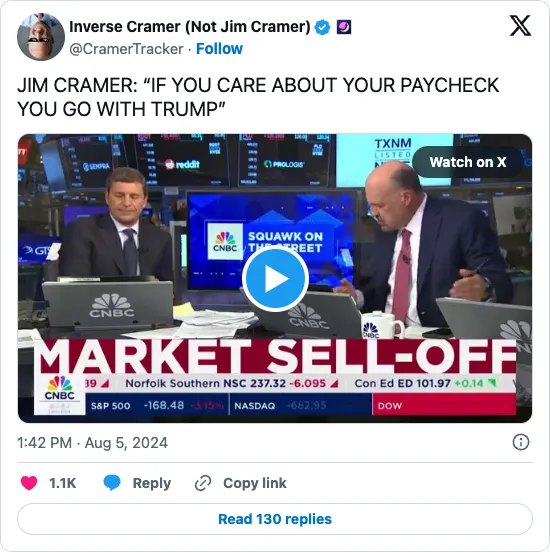Open the info circle icon

click(x=521, y=442)
